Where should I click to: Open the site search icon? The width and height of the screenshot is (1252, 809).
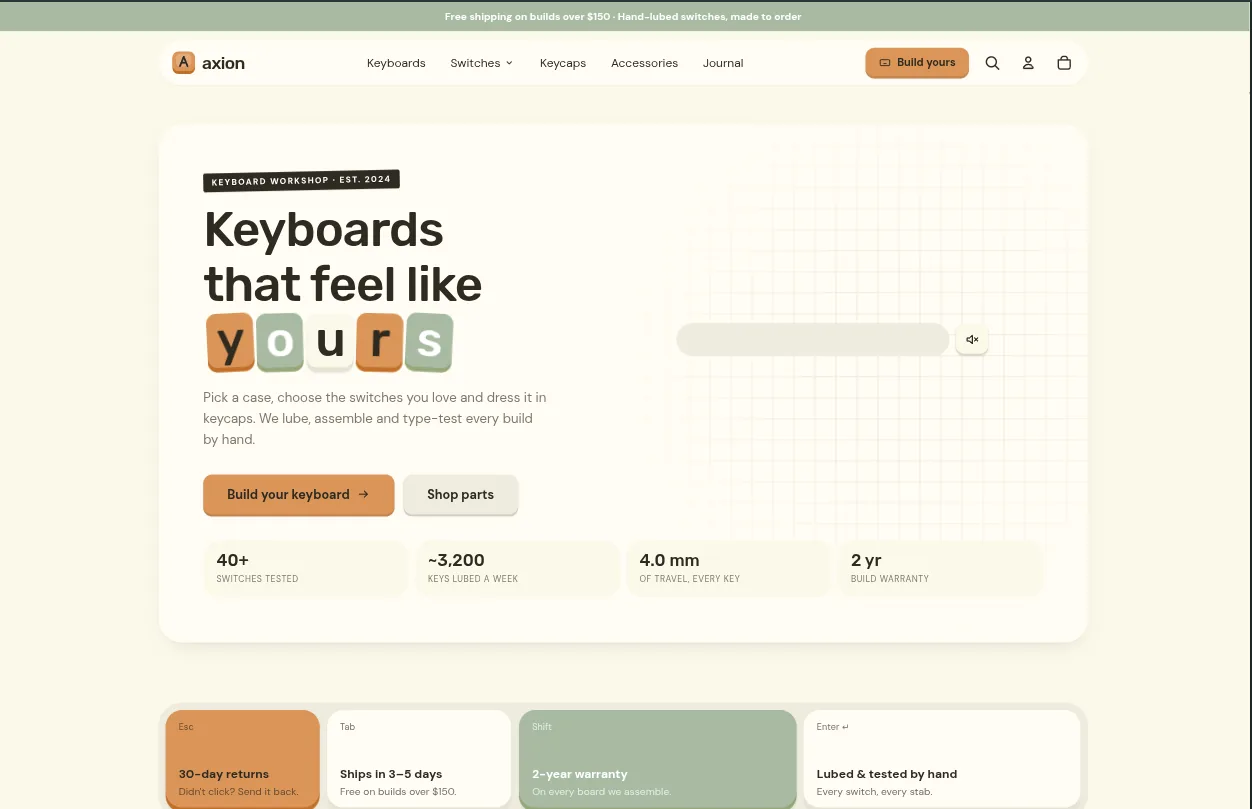click(x=992, y=63)
